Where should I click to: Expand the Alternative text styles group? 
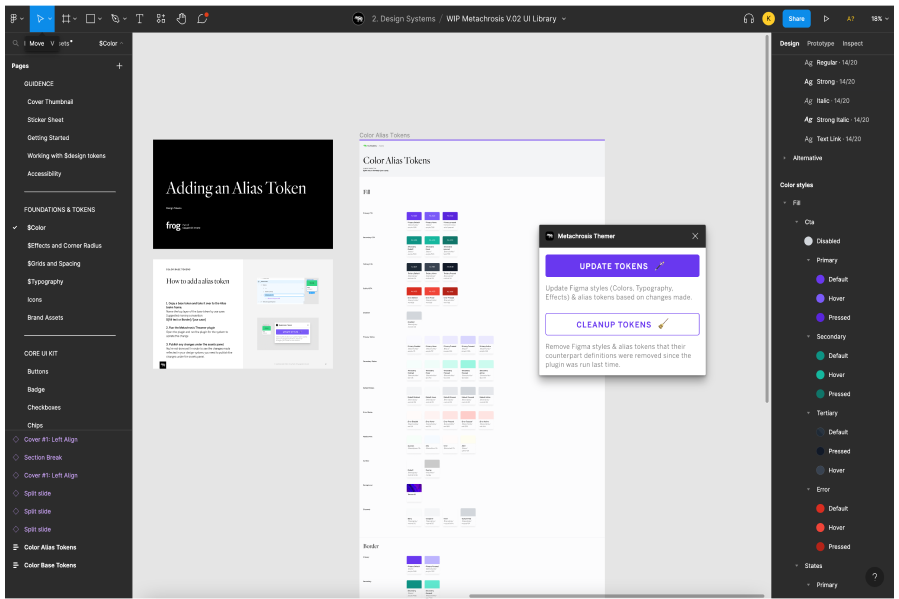[785, 158]
